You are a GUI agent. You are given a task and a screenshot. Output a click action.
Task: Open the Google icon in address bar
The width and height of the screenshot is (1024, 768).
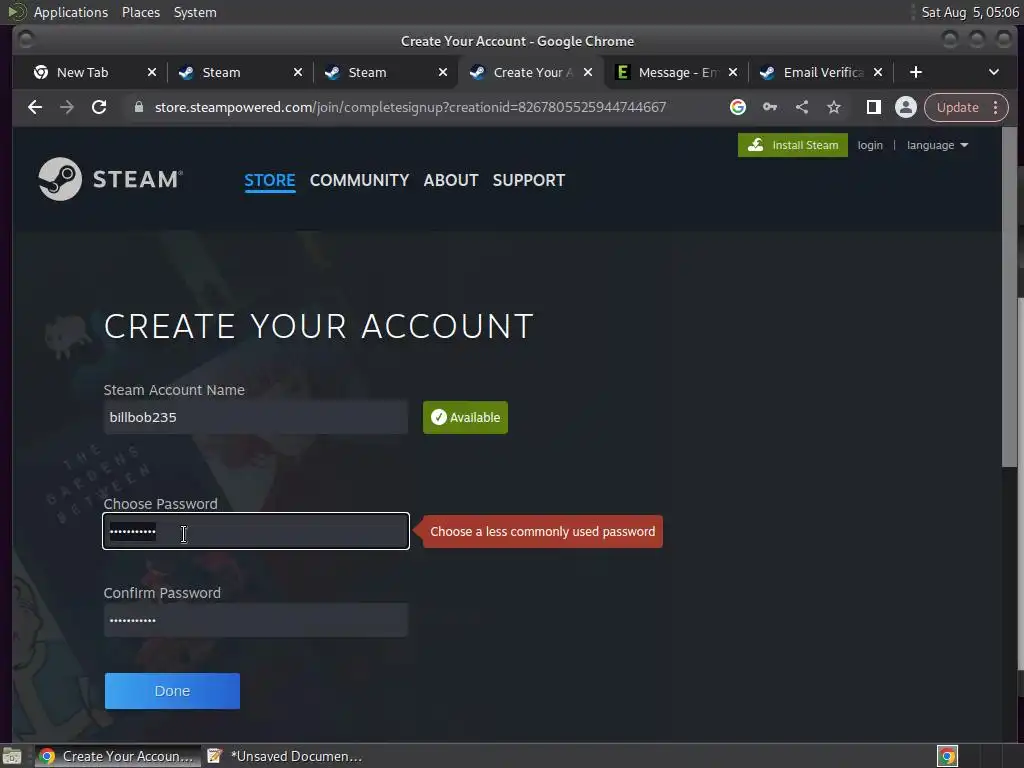(738, 107)
